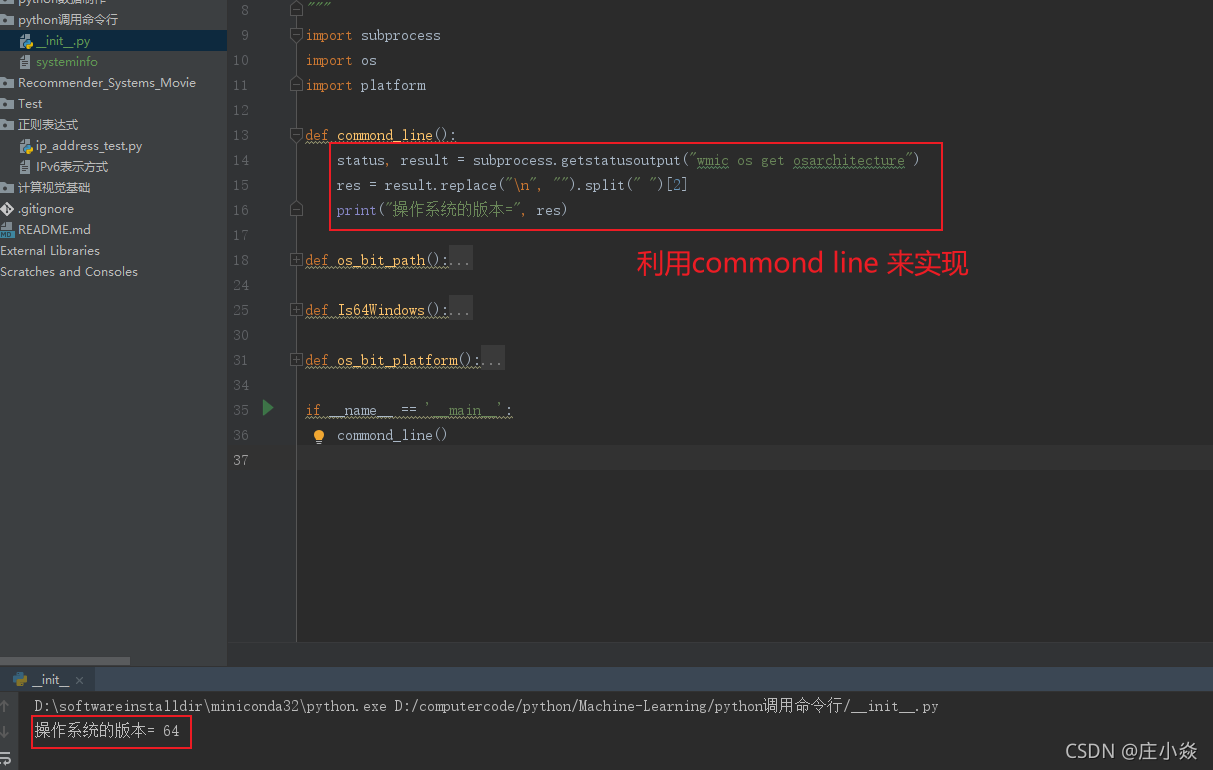The height and width of the screenshot is (770, 1213).
Task: Click the docstring fold marker at line 8
Action: [296, 9]
